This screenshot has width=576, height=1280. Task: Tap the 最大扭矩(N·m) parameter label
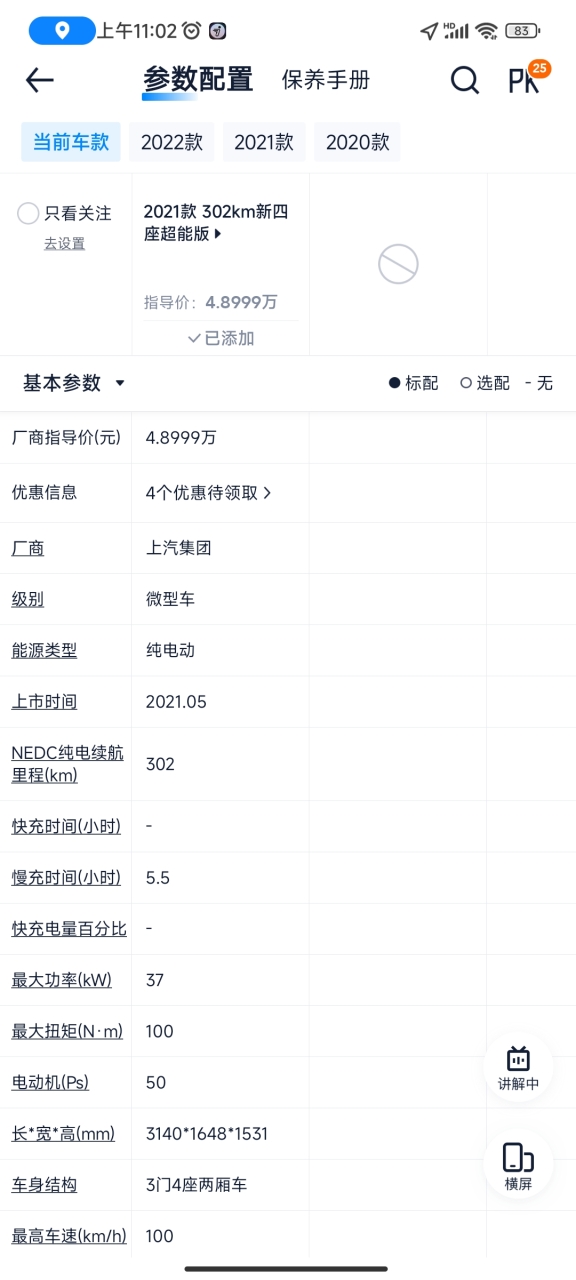pyautogui.click(x=67, y=1031)
